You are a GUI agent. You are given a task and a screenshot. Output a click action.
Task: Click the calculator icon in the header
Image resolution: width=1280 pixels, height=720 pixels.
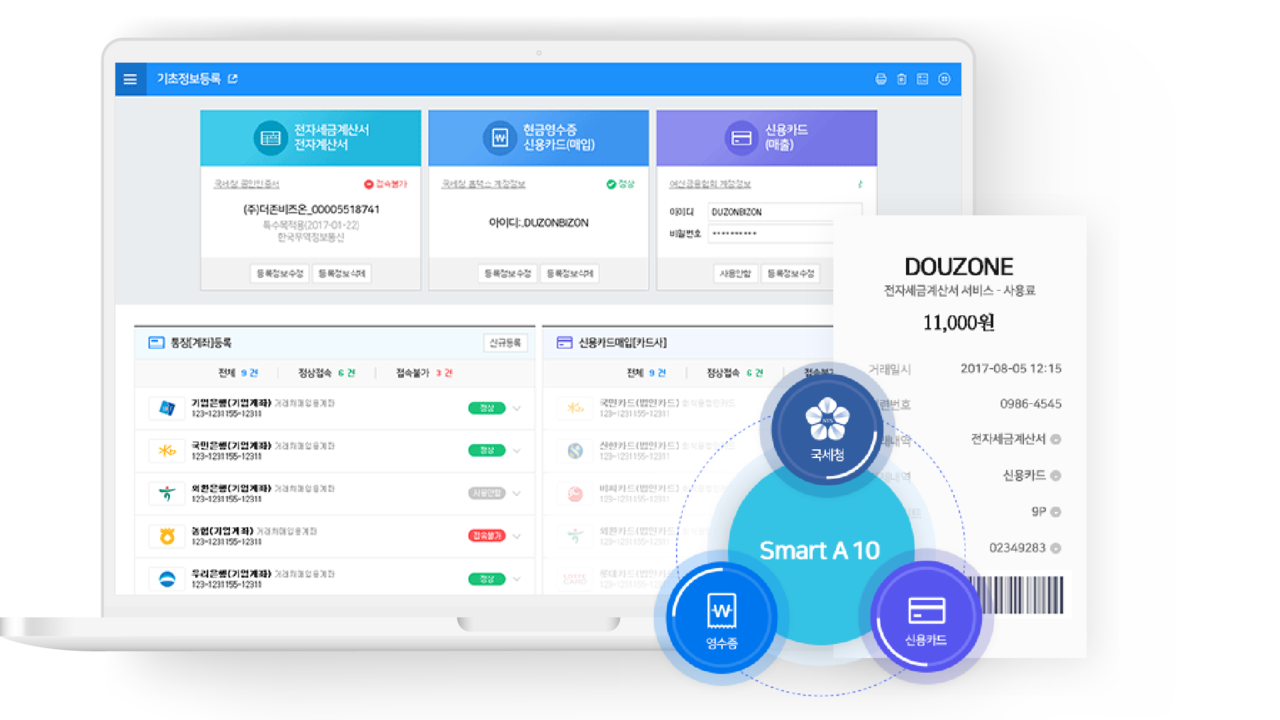tap(923, 79)
